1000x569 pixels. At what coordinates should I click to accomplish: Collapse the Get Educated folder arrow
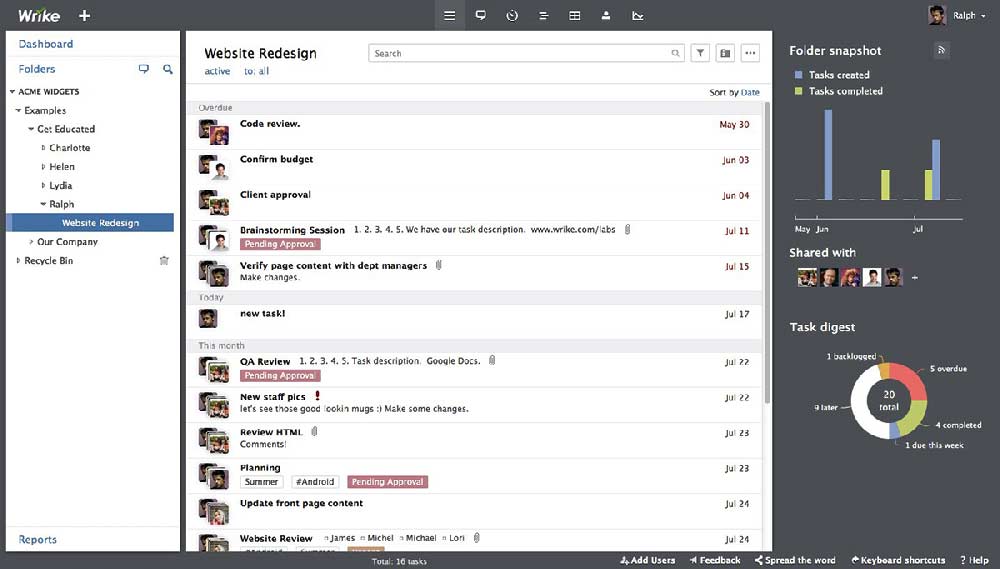[x=31, y=129]
